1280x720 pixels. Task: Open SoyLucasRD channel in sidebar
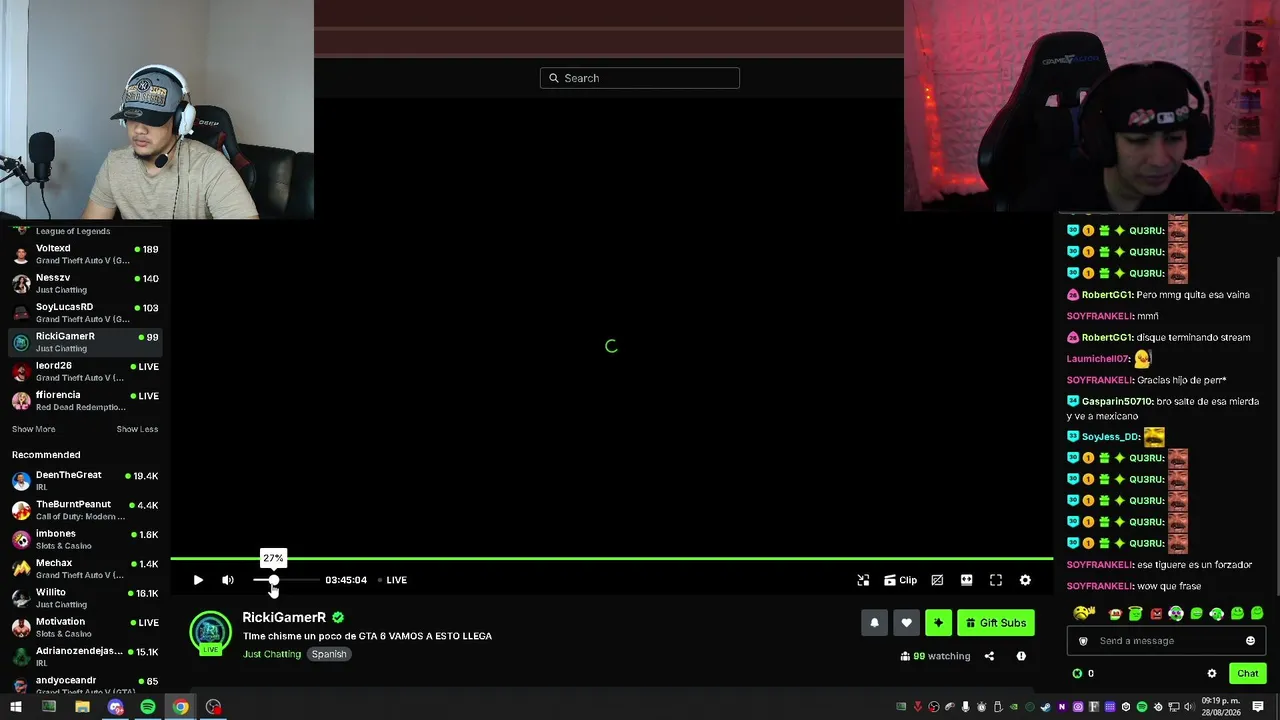(x=85, y=313)
